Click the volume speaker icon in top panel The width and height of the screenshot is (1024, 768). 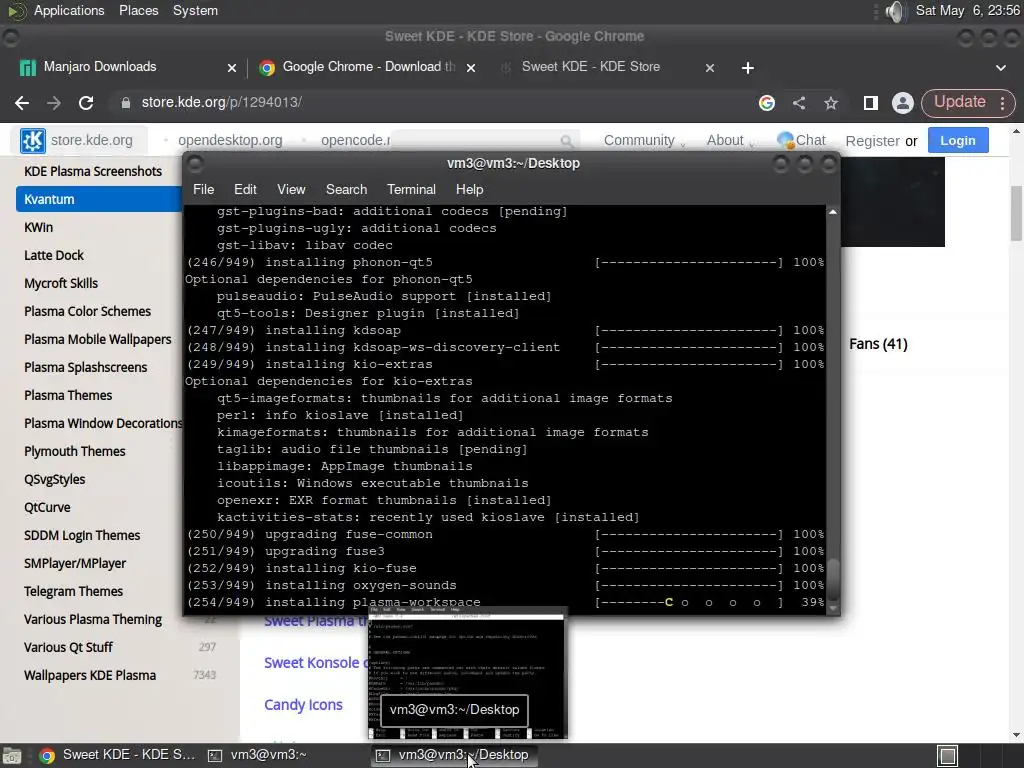[896, 11]
